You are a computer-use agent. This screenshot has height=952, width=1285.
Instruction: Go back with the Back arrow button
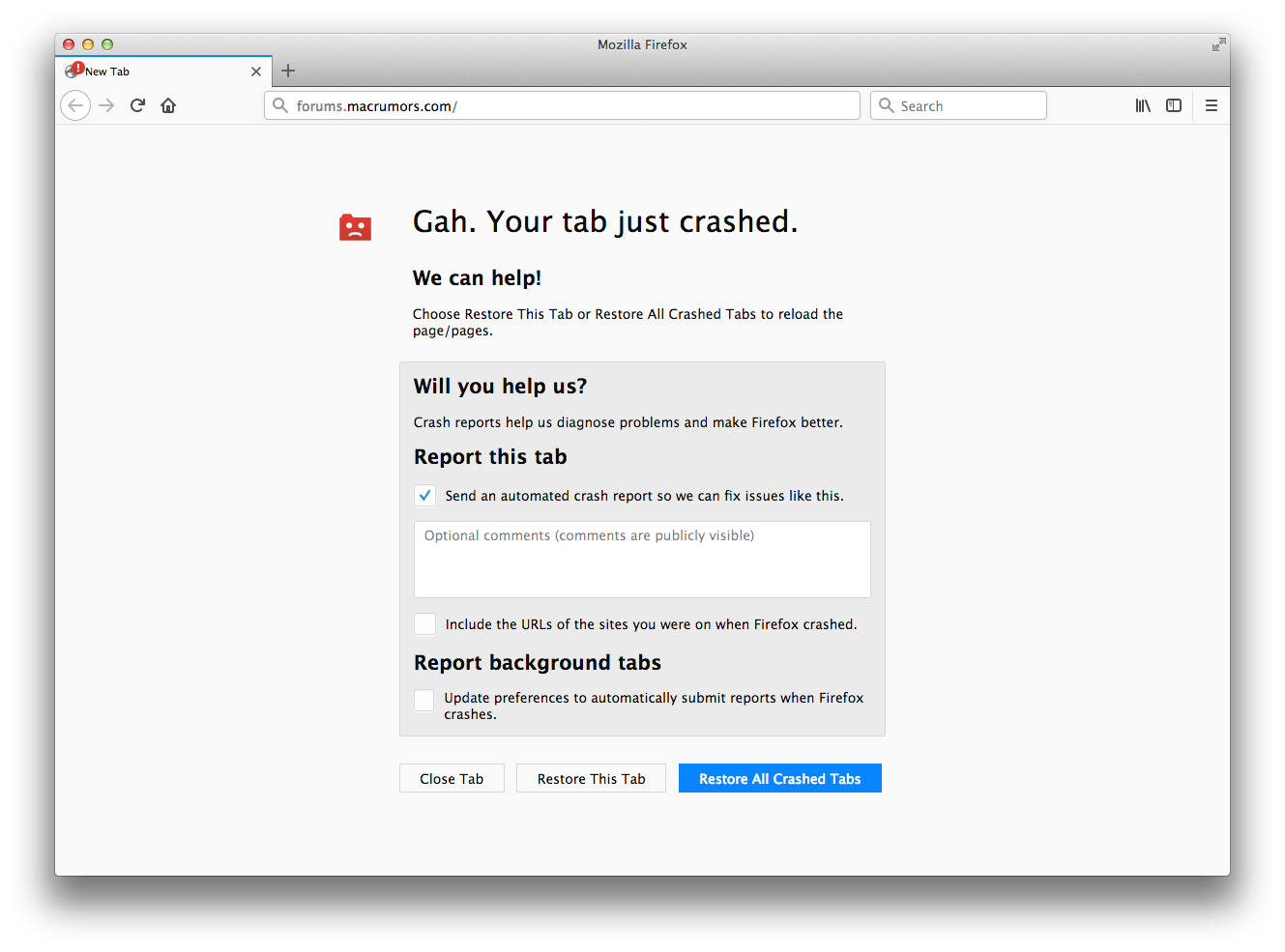pos(75,105)
